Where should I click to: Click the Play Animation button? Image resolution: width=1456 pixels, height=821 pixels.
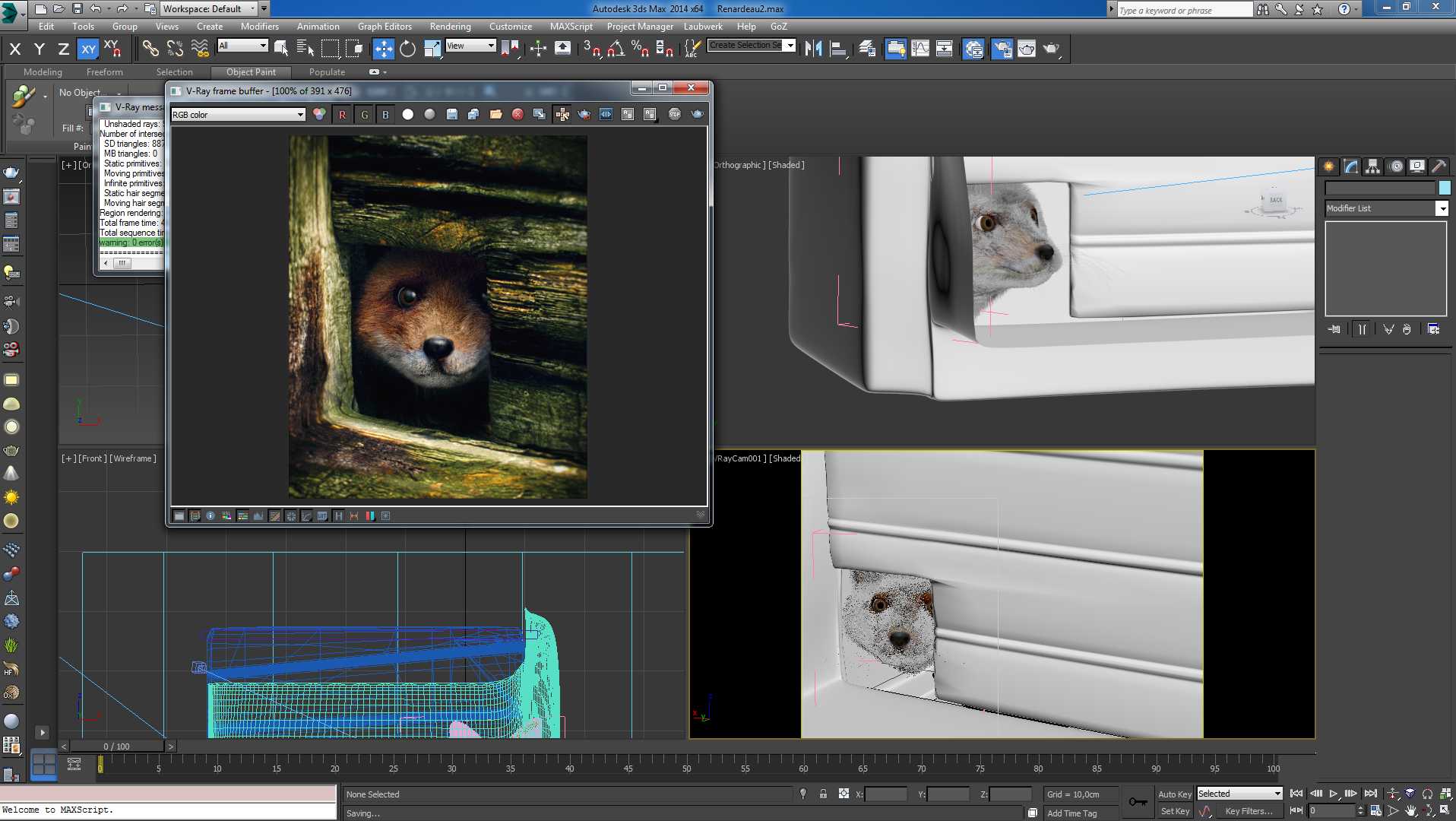click(1334, 794)
